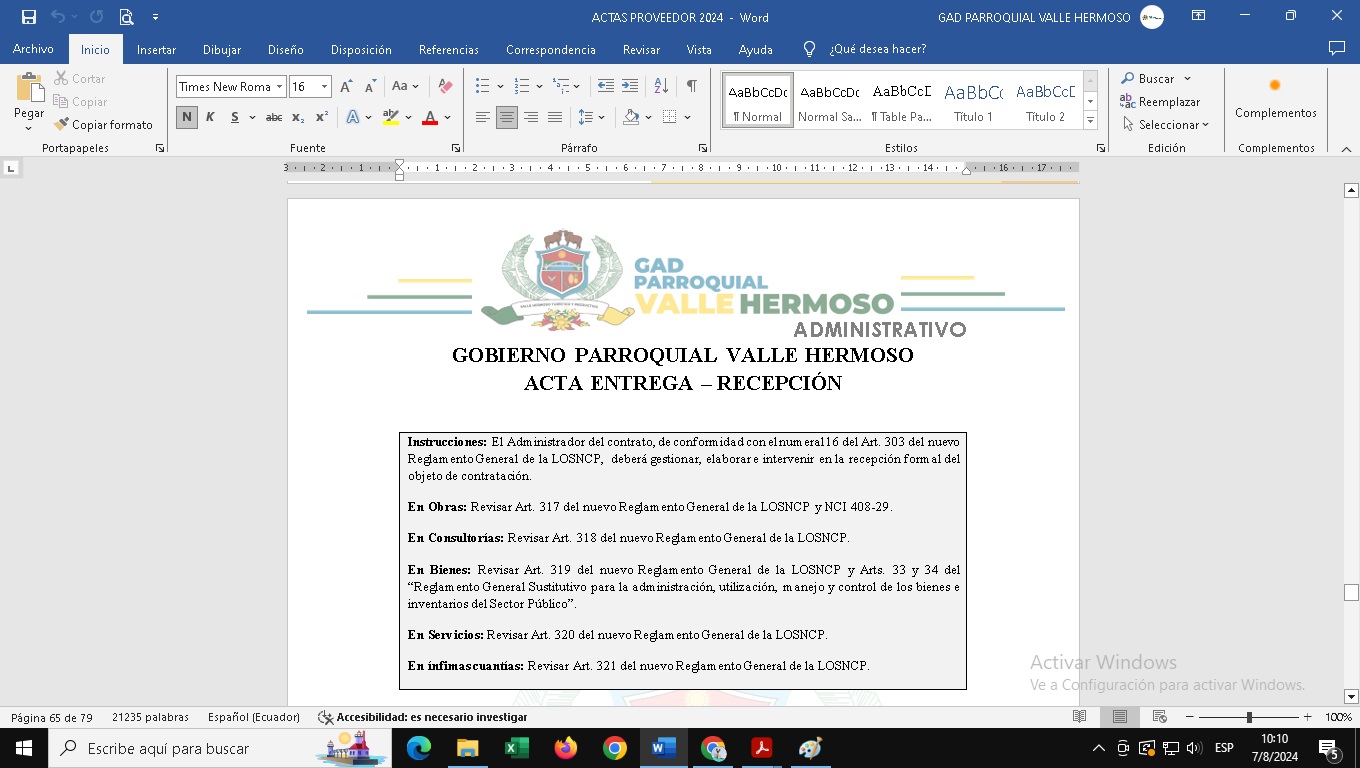Open the font size dropdown
1360x768 pixels.
click(x=324, y=87)
